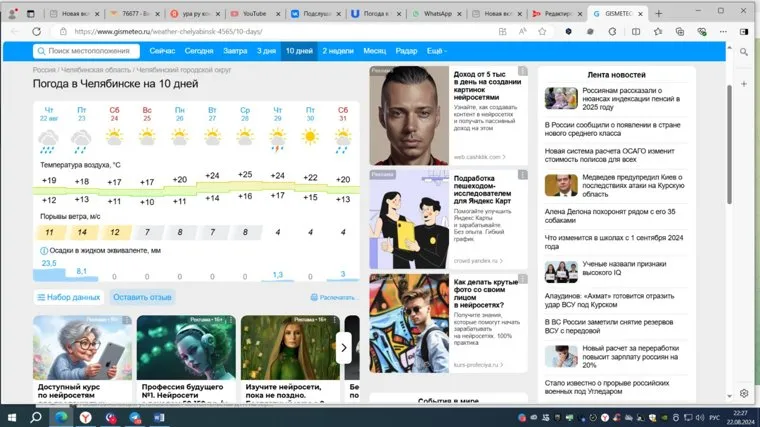The width and height of the screenshot is (760, 427).
Task: Select the Месяц forecast tab
Action: click(374, 50)
